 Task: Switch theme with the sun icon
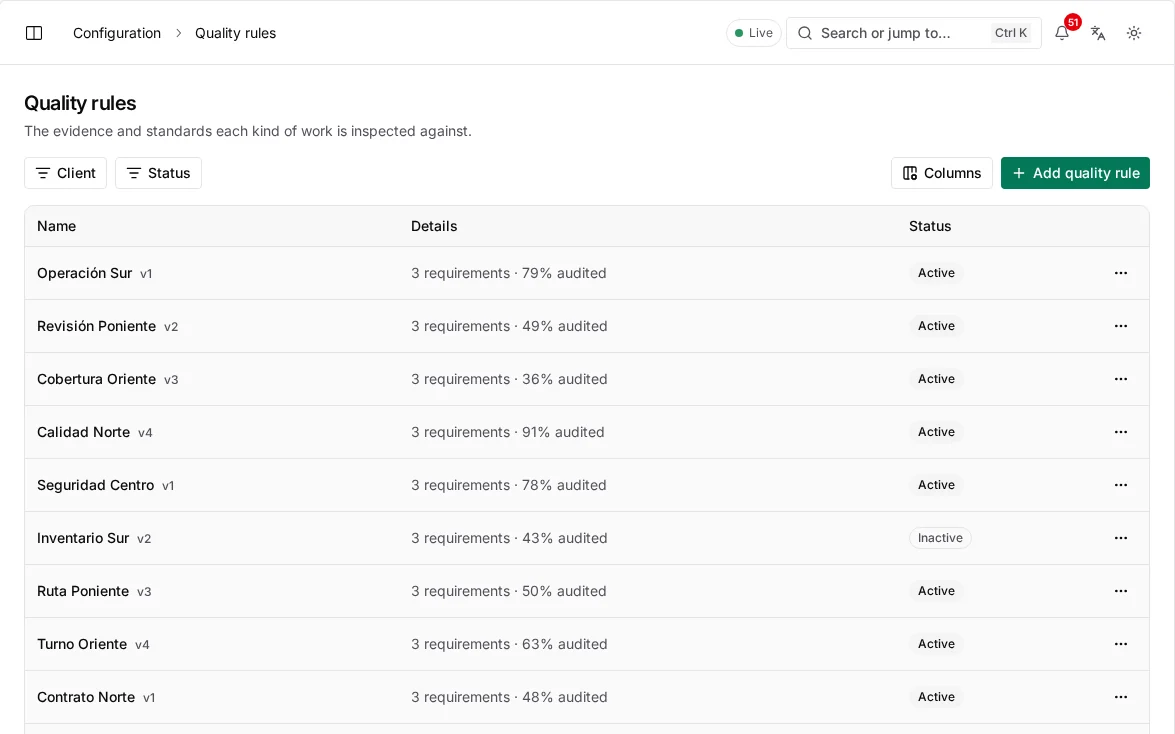pos(1134,33)
